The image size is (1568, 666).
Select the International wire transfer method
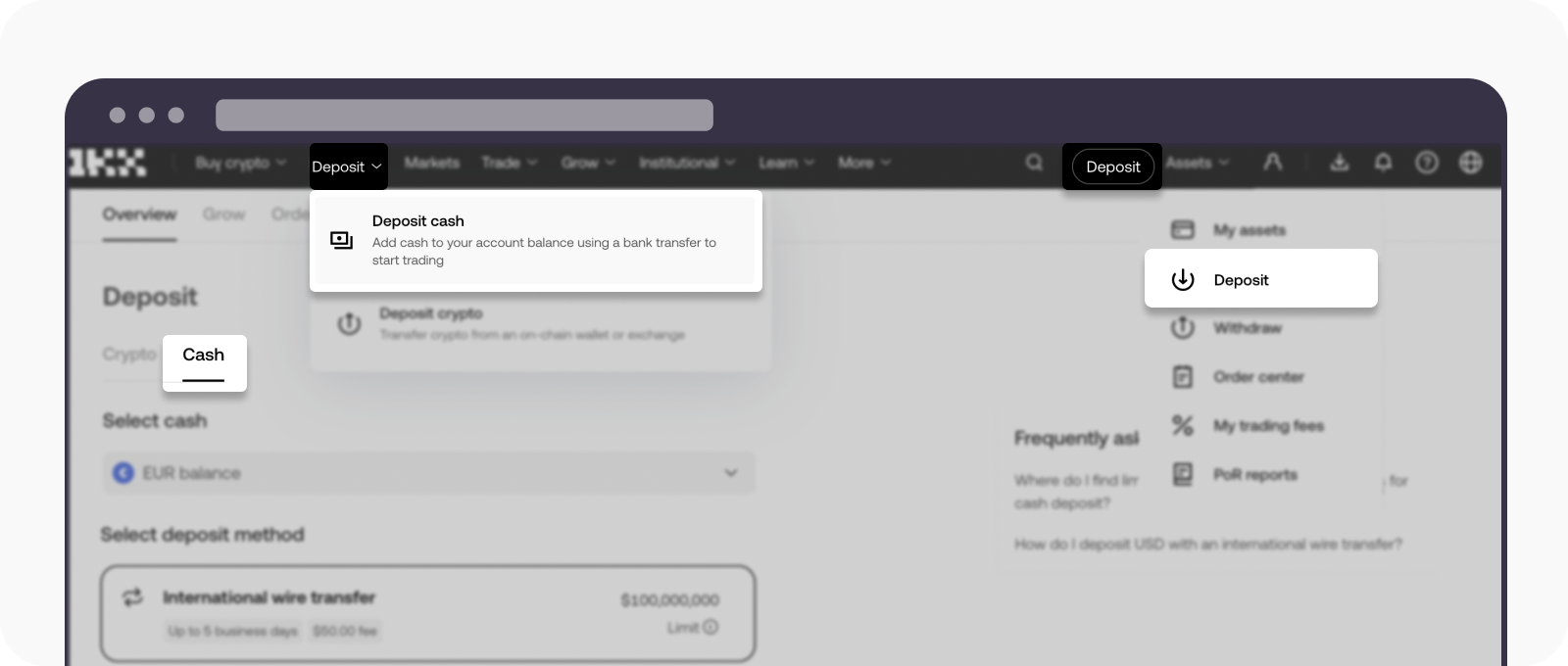(x=428, y=613)
